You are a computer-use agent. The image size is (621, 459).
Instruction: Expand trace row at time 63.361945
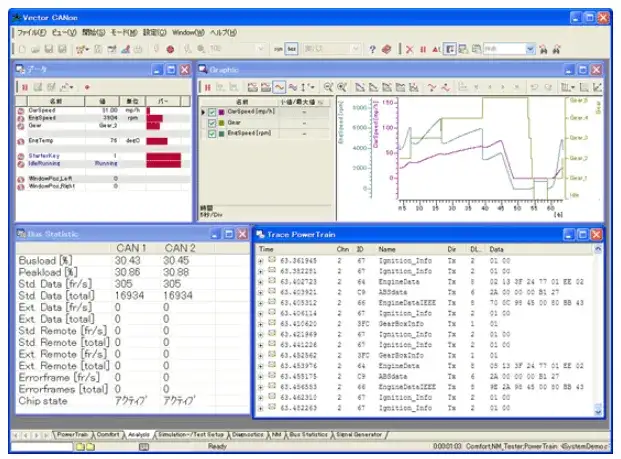[261, 261]
